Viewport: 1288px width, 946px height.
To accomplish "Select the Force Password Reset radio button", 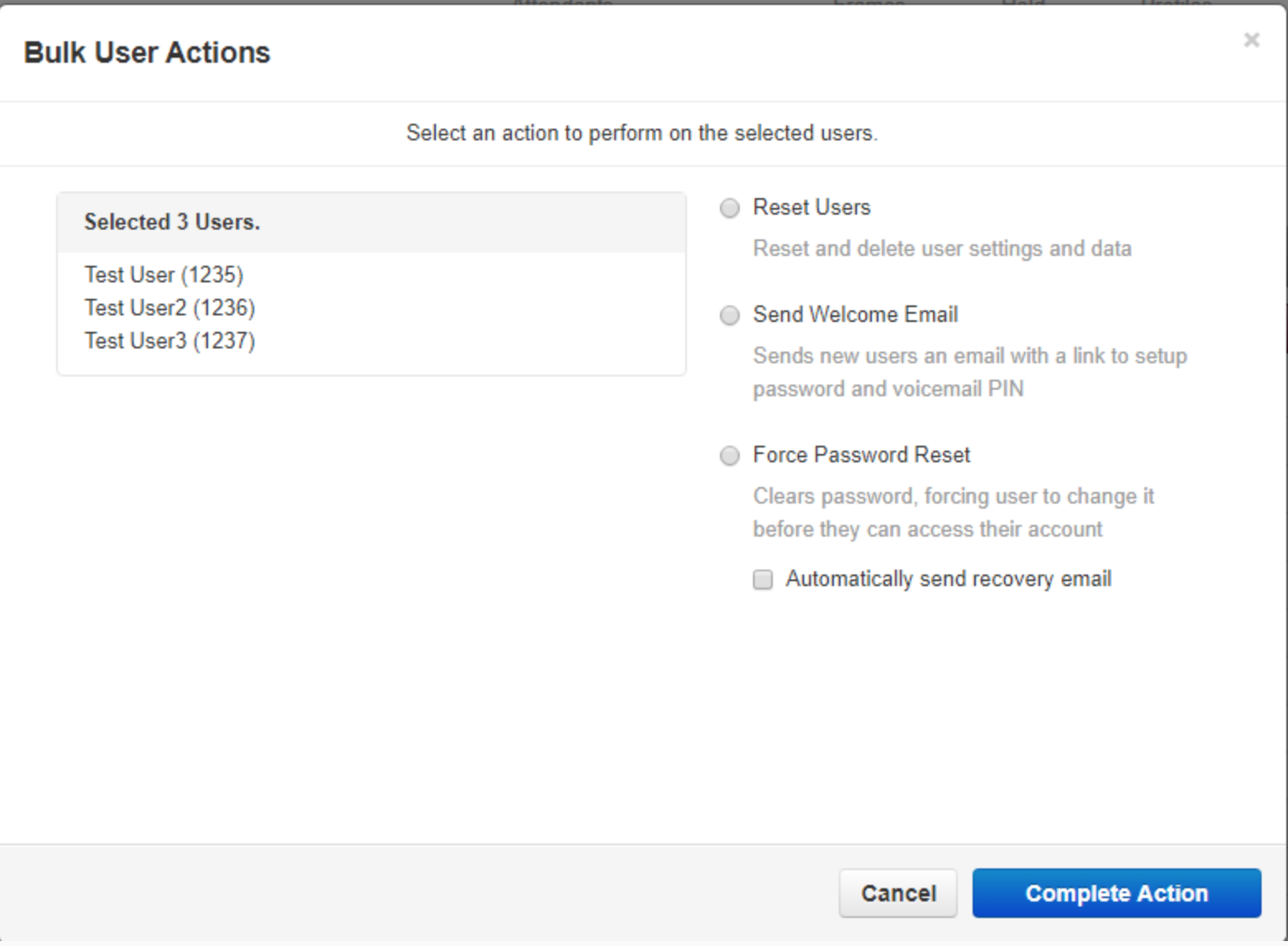I will coord(730,456).
